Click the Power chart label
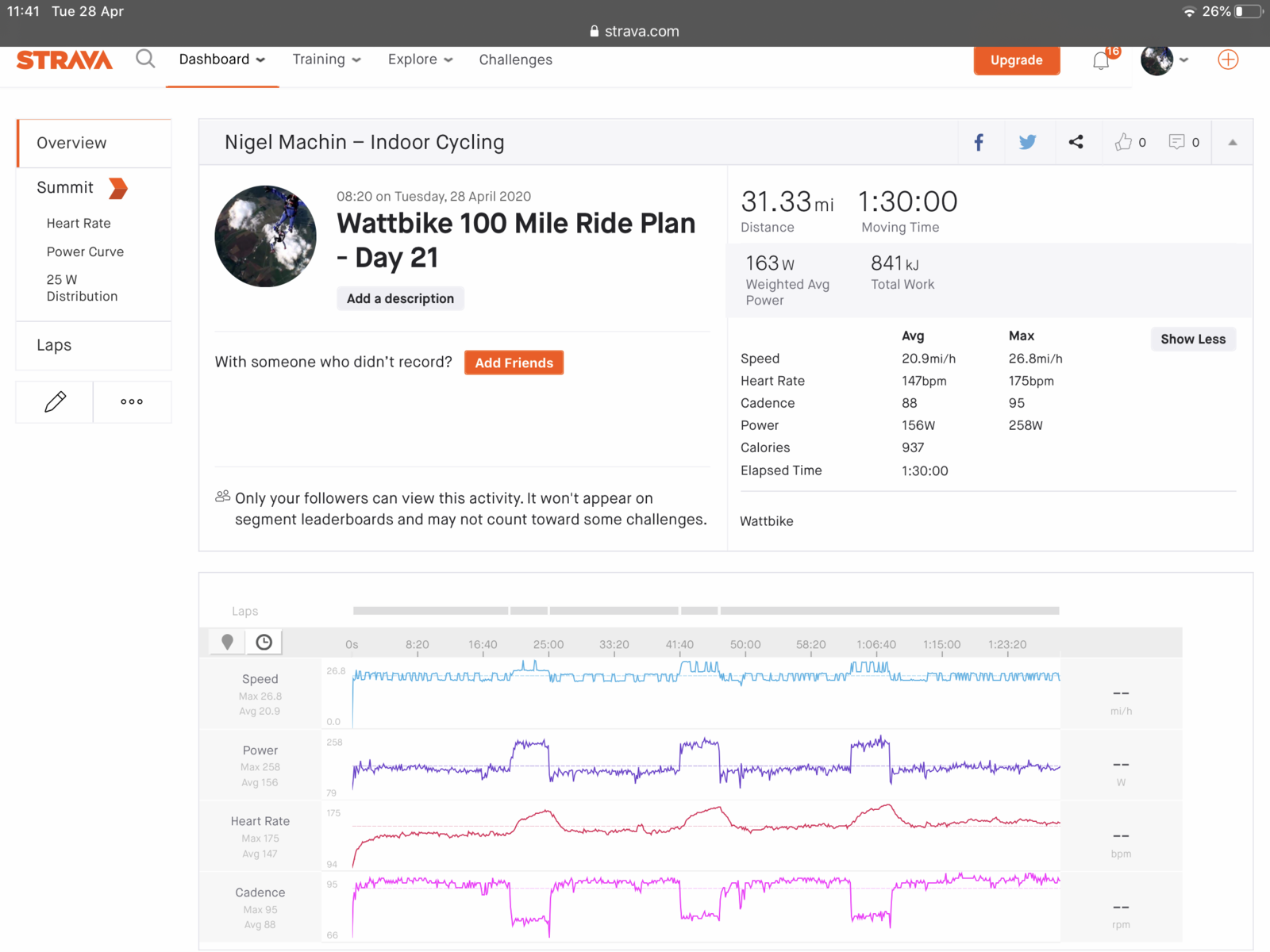 260,750
